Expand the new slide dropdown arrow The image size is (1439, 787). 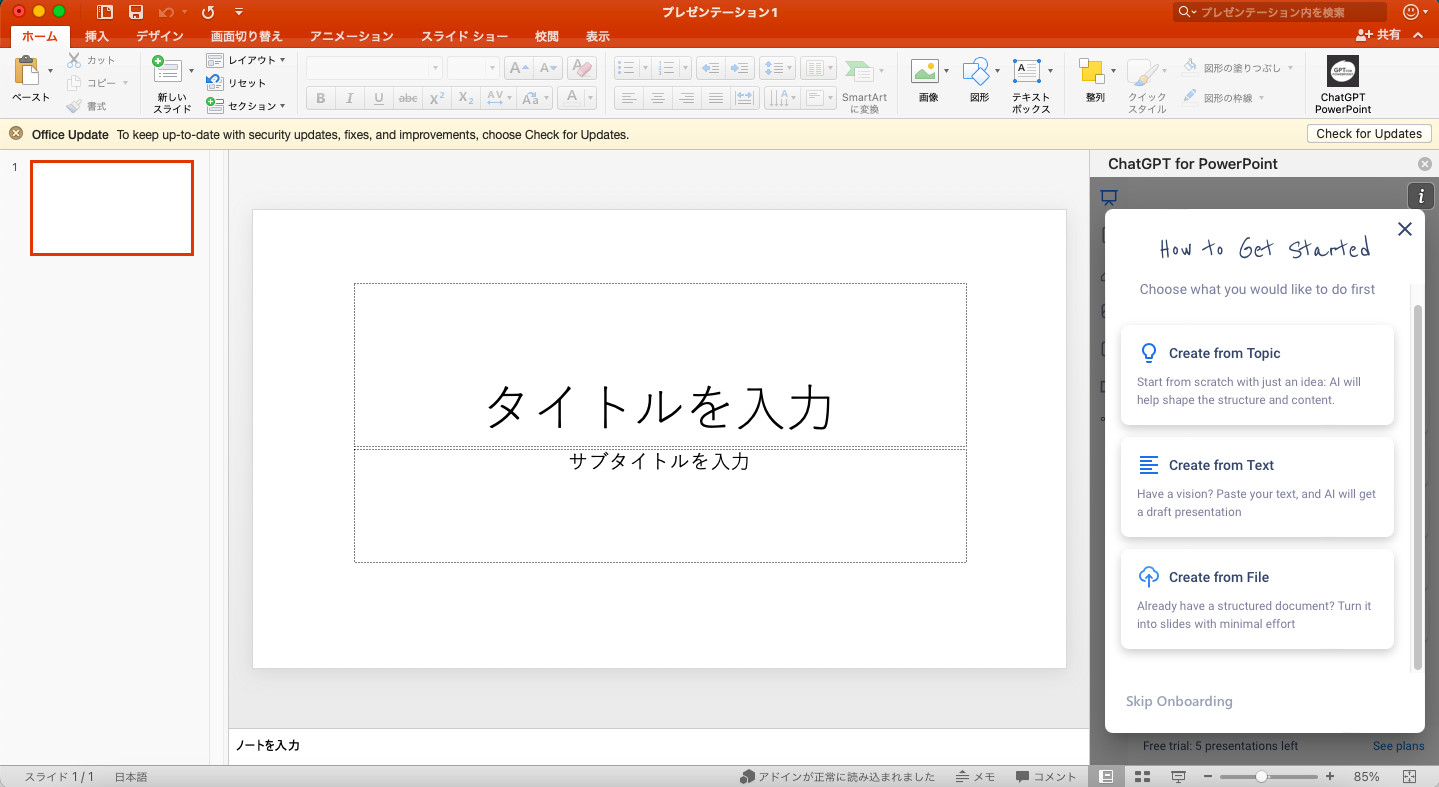(191, 71)
